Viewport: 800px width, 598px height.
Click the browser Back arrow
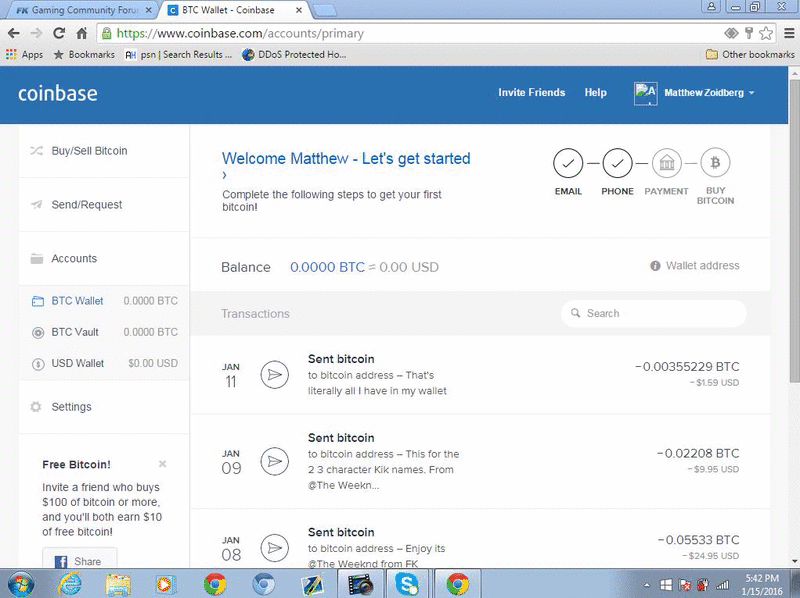point(14,34)
